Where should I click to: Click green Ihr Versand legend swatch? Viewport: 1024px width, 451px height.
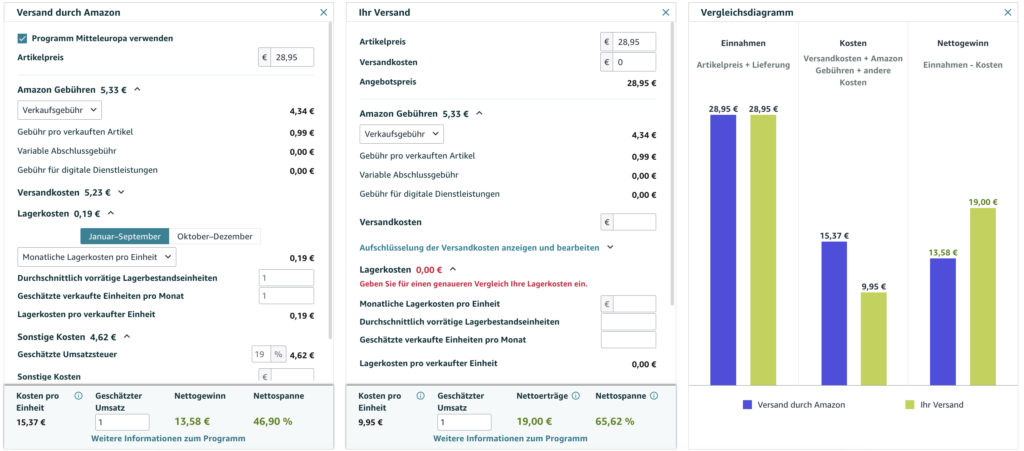coord(910,405)
